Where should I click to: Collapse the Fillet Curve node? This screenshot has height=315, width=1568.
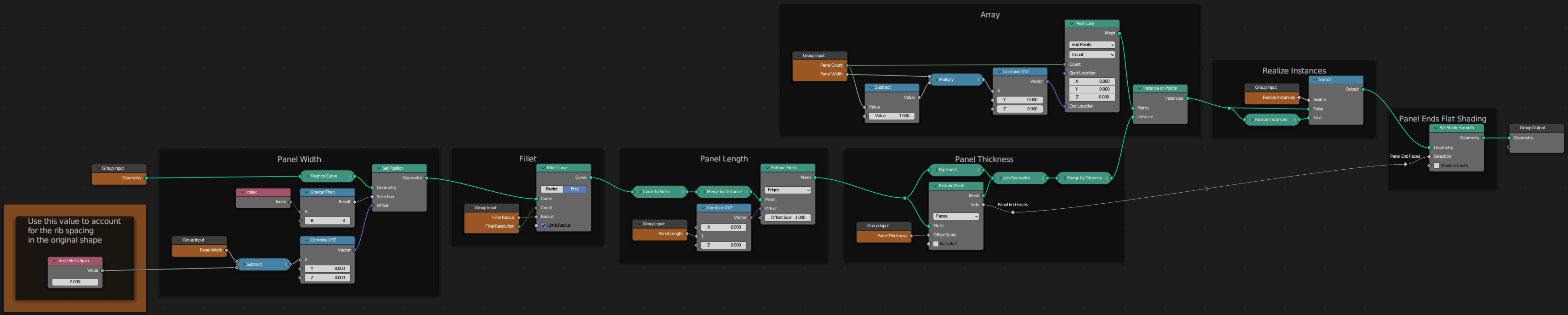tap(542, 167)
